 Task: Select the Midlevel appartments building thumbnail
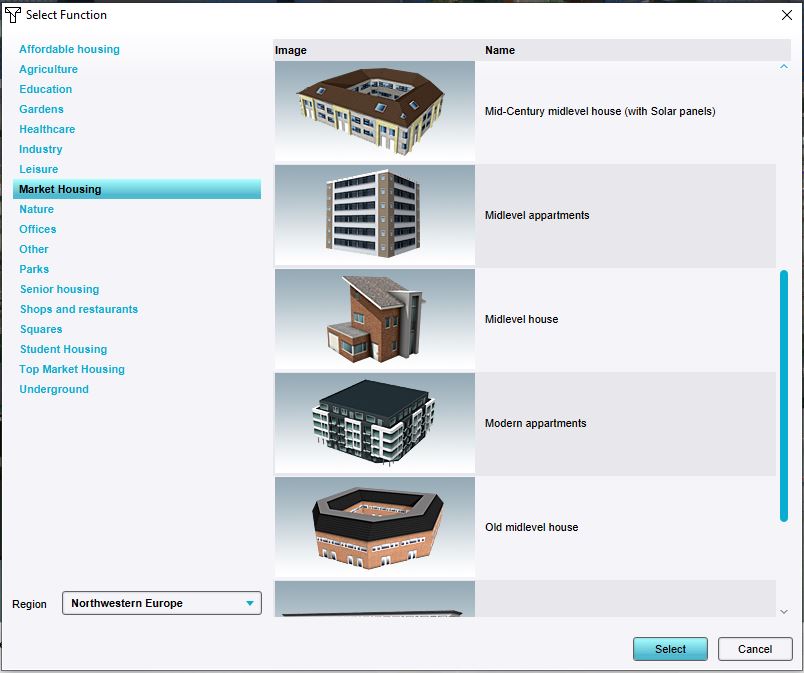pyautogui.click(x=374, y=215)
